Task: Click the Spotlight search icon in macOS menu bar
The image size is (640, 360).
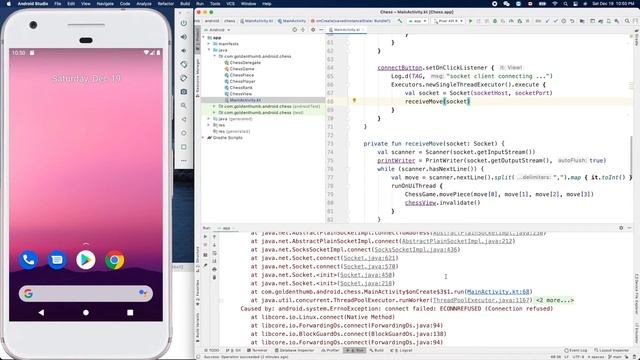Action: [x=566, y=4]
